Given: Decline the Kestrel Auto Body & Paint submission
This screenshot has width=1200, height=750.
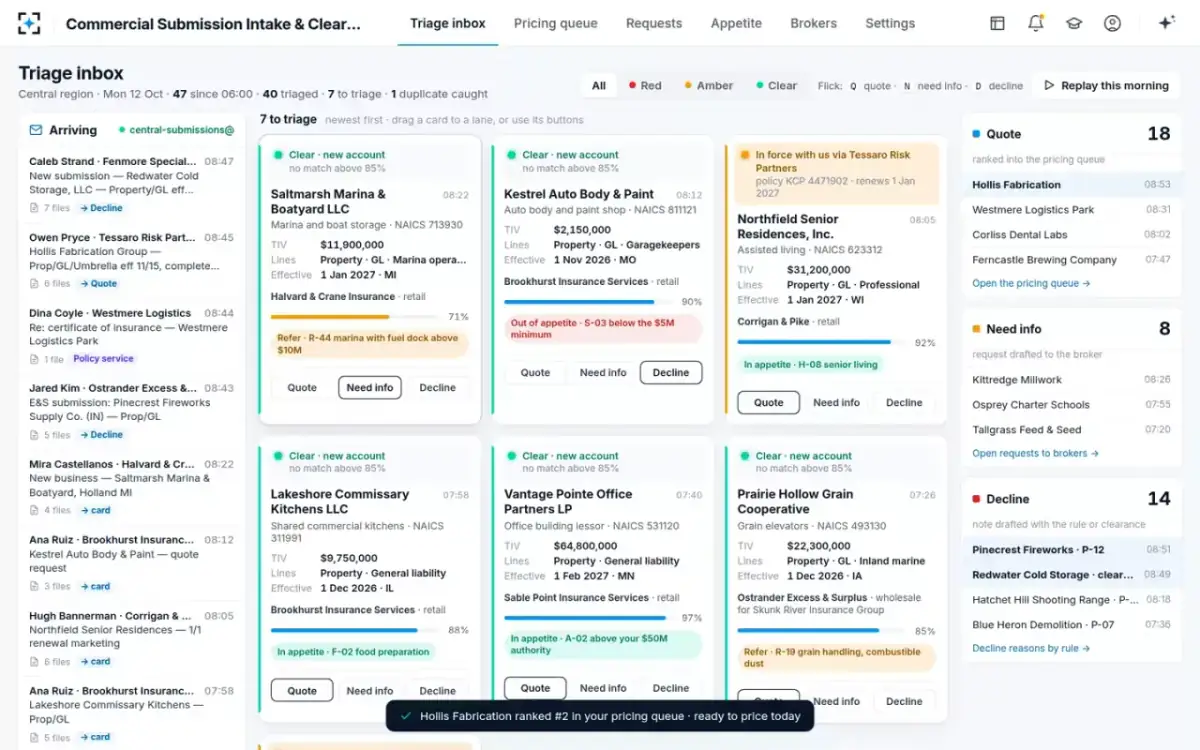Looking at the screenshot, I should point(671,373).
